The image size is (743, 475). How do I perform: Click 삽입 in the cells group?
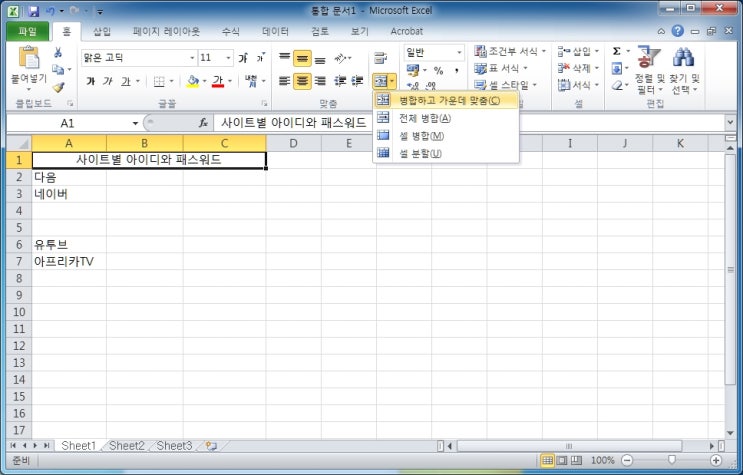[x=578, y=51]
